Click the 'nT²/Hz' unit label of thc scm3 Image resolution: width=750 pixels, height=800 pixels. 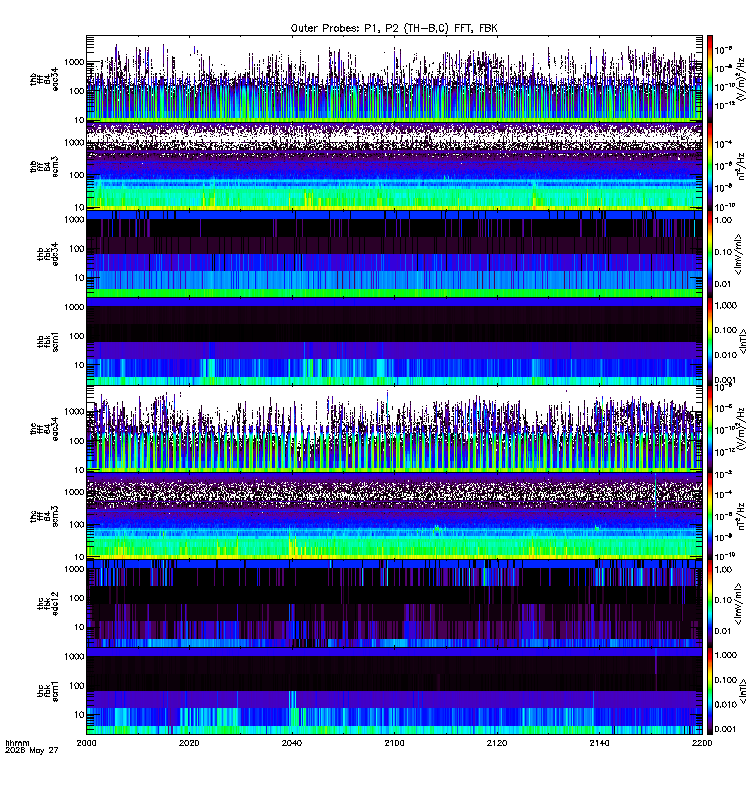point(742,516)
